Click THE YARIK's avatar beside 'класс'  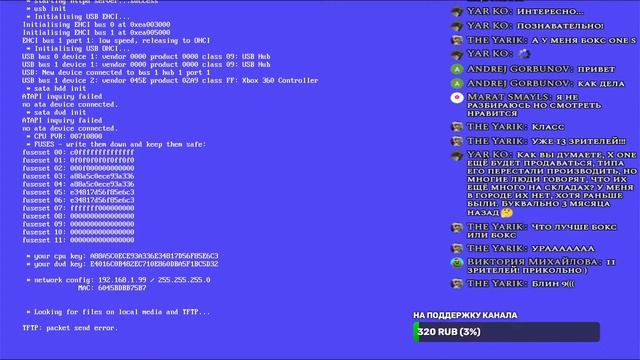coord(457,127)
